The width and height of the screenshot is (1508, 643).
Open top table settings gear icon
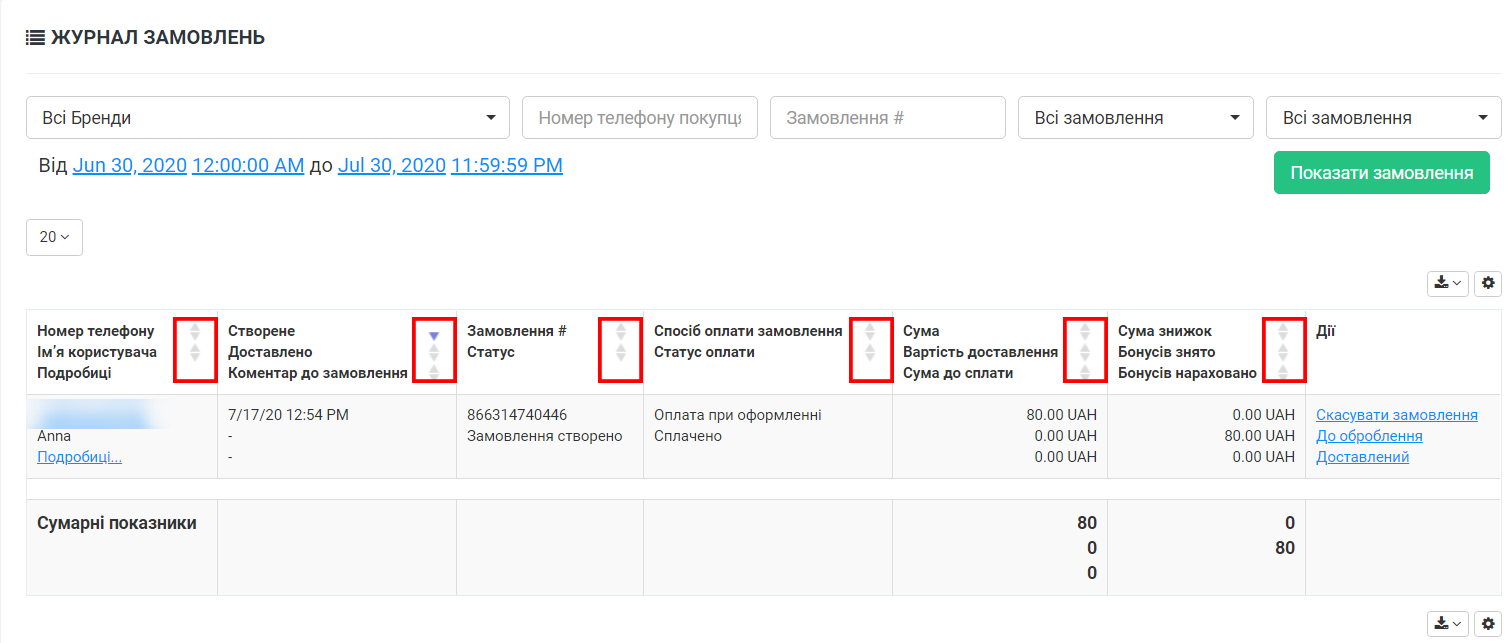click(x=1488, y=284)
